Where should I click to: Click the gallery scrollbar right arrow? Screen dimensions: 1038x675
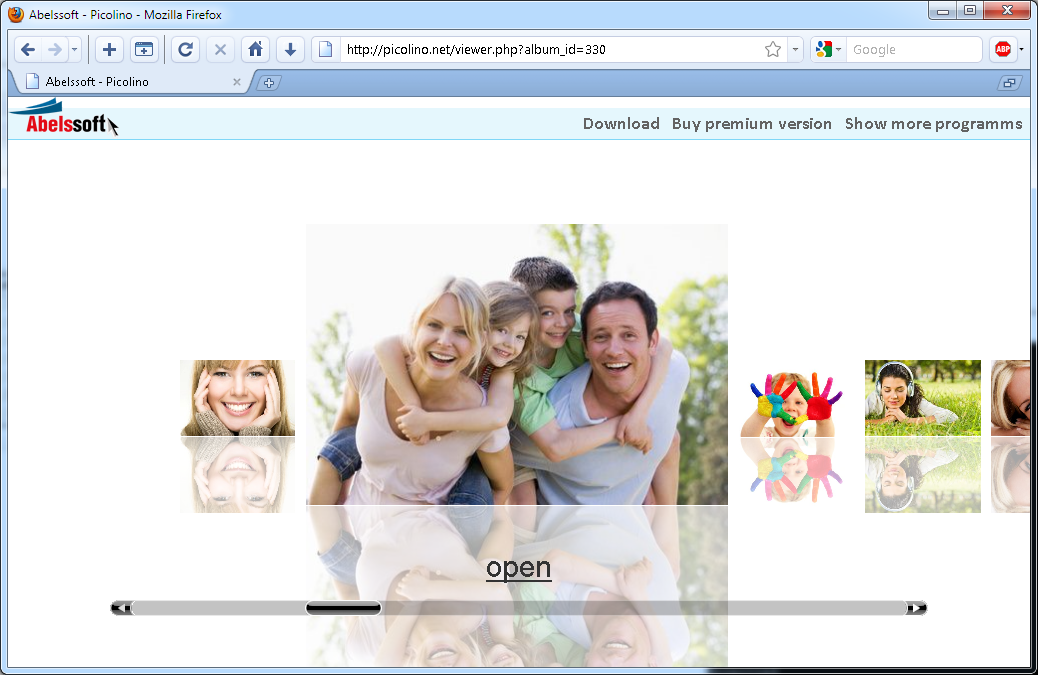pos(917,608)
